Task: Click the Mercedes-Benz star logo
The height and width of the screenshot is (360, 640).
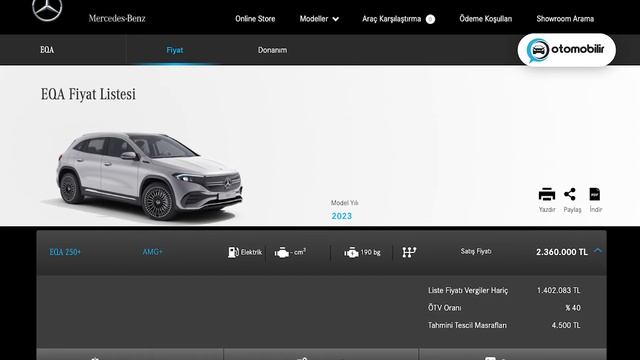Action: (47, 10)
